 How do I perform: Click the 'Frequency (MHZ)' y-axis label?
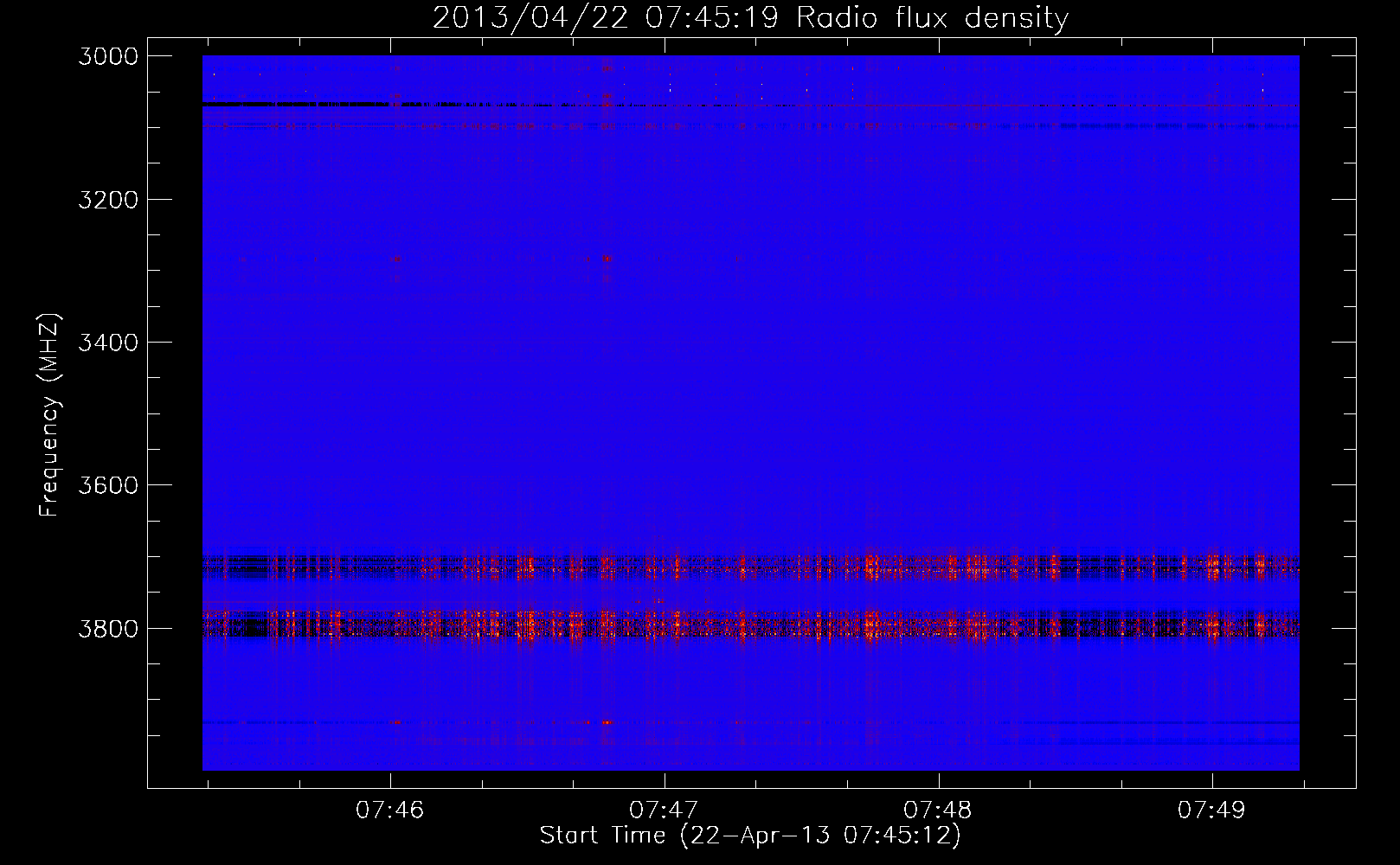(x=50, y=415)
